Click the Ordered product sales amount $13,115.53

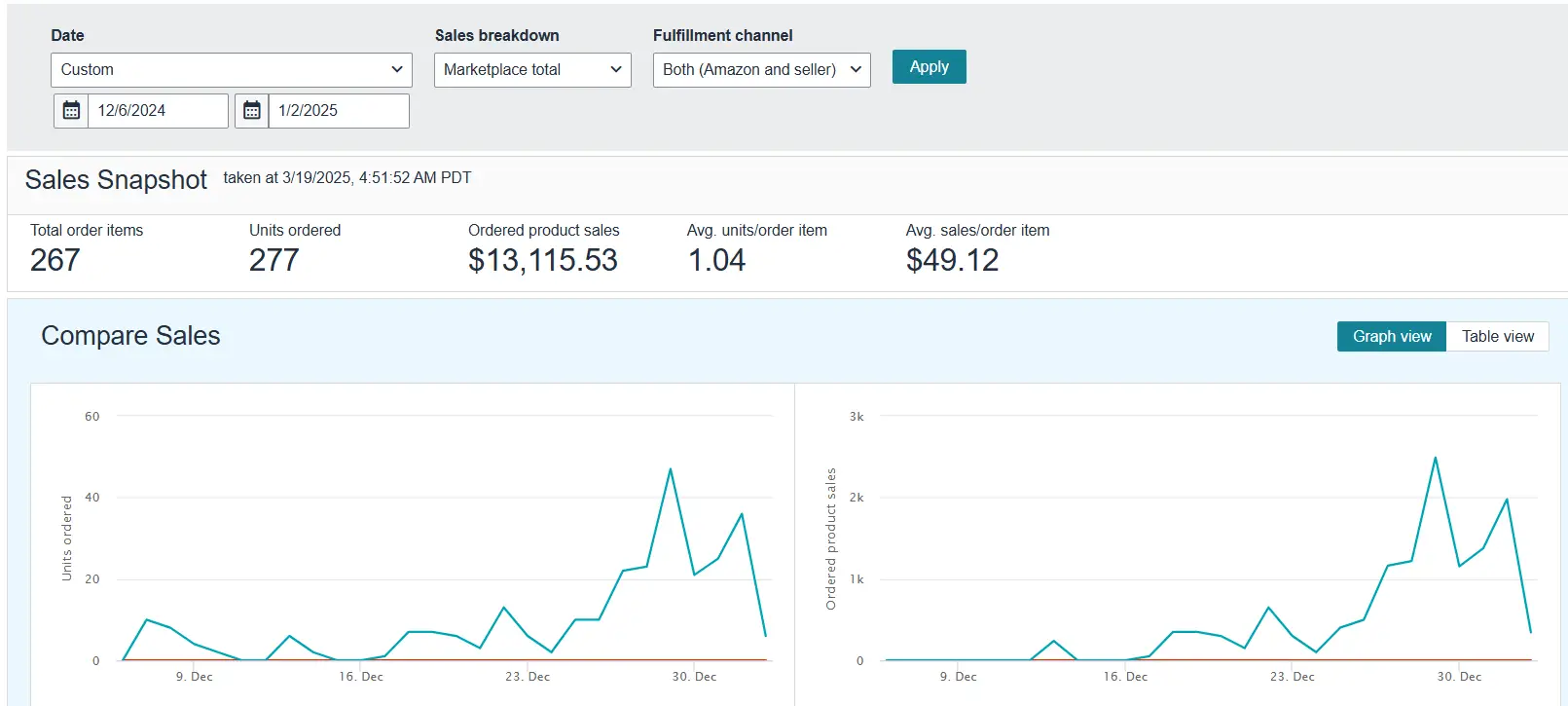[x=542, y=261]
